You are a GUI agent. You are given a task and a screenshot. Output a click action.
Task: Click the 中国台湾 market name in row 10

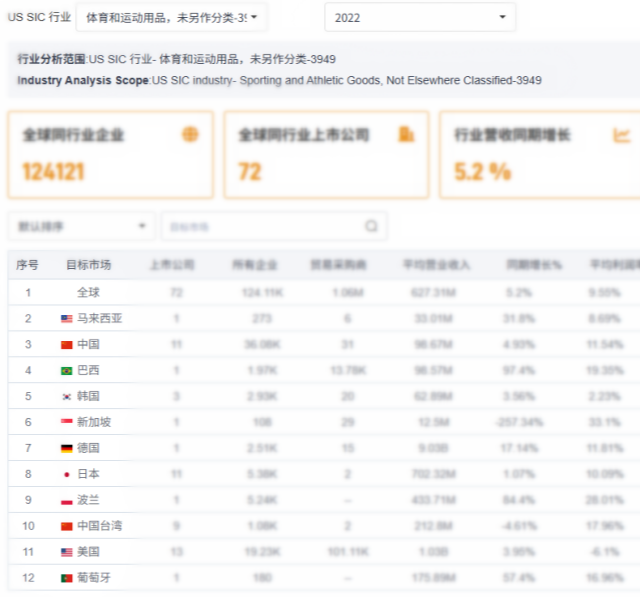[99, 525]
